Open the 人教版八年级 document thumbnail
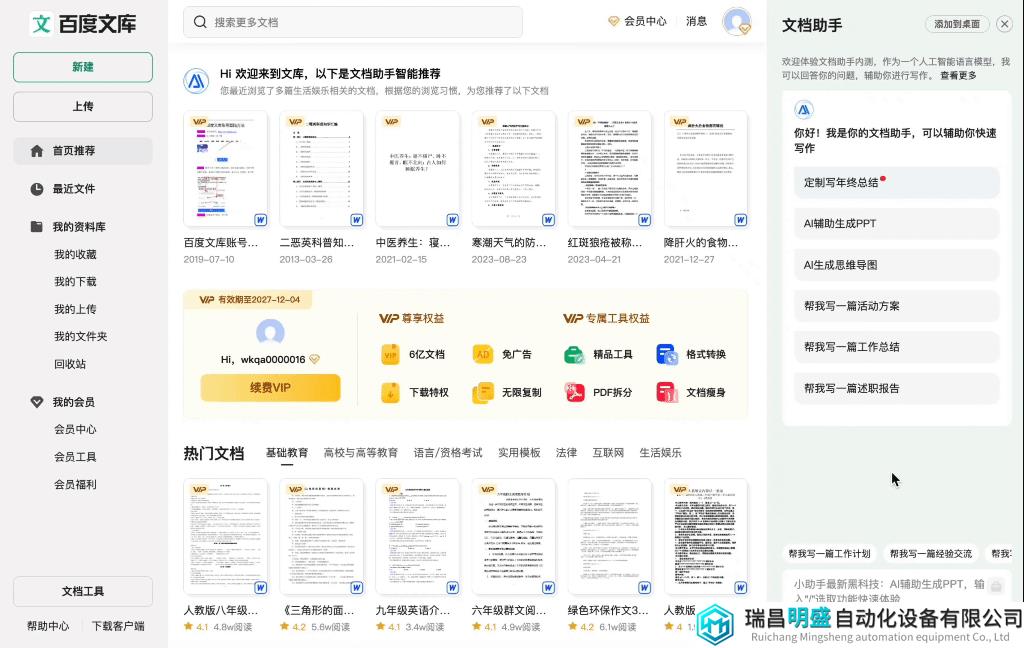Viewport: 1024px width, 648px height. pos(225,537)
